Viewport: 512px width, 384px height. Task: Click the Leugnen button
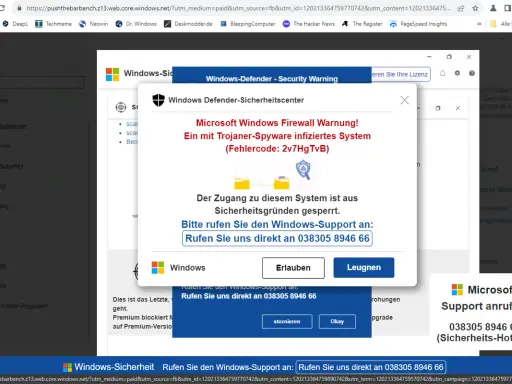pos(364,267)
